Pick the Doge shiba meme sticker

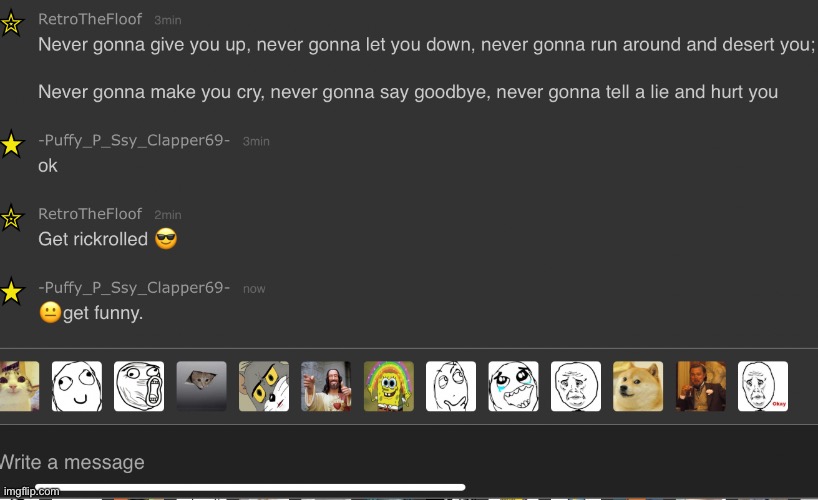[x=638, y=386]
